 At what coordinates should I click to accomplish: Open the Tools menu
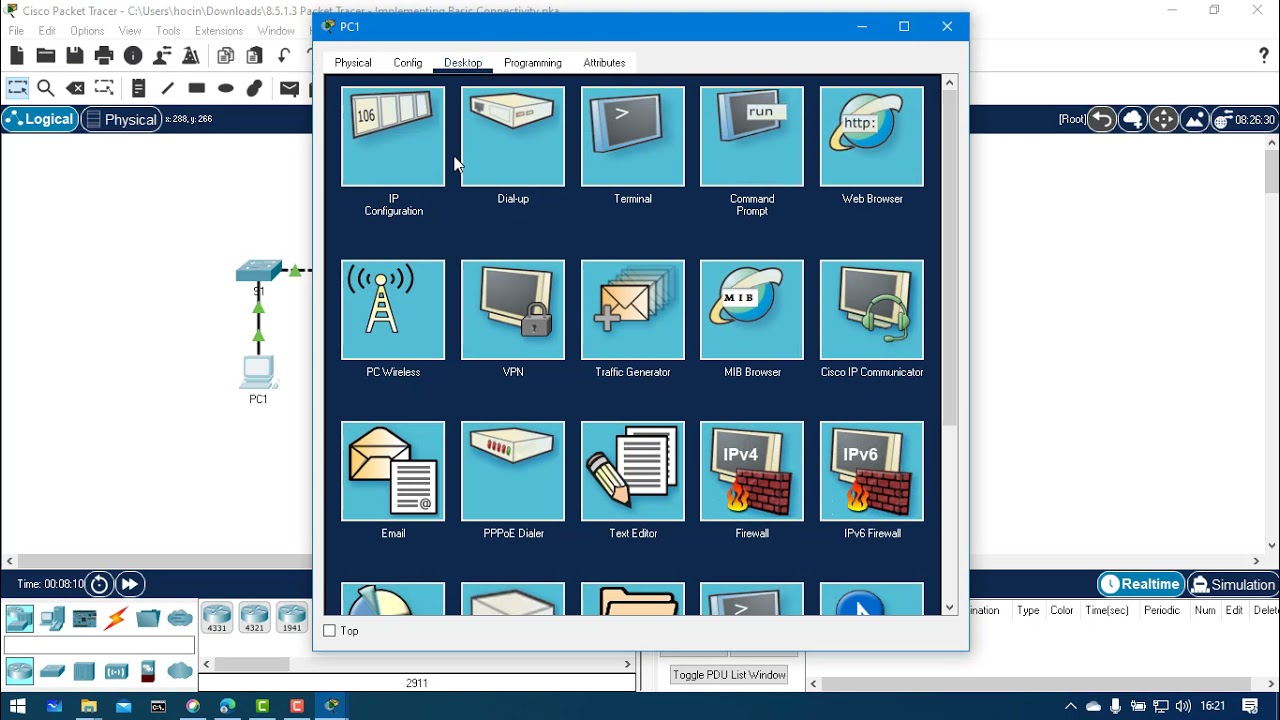click(x=168, y=31)
